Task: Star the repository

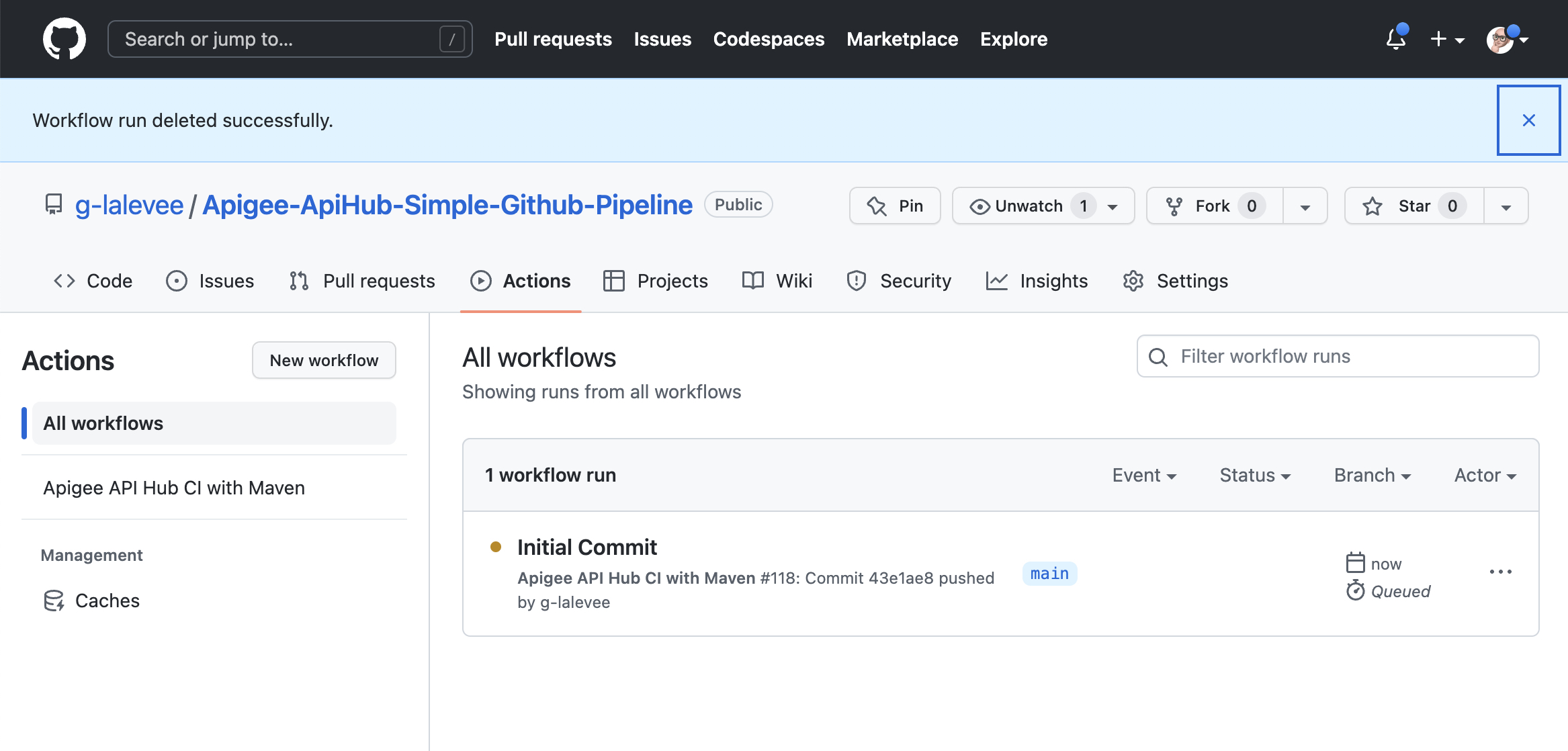Action: pyautogui.click(x=1413, y=206)
